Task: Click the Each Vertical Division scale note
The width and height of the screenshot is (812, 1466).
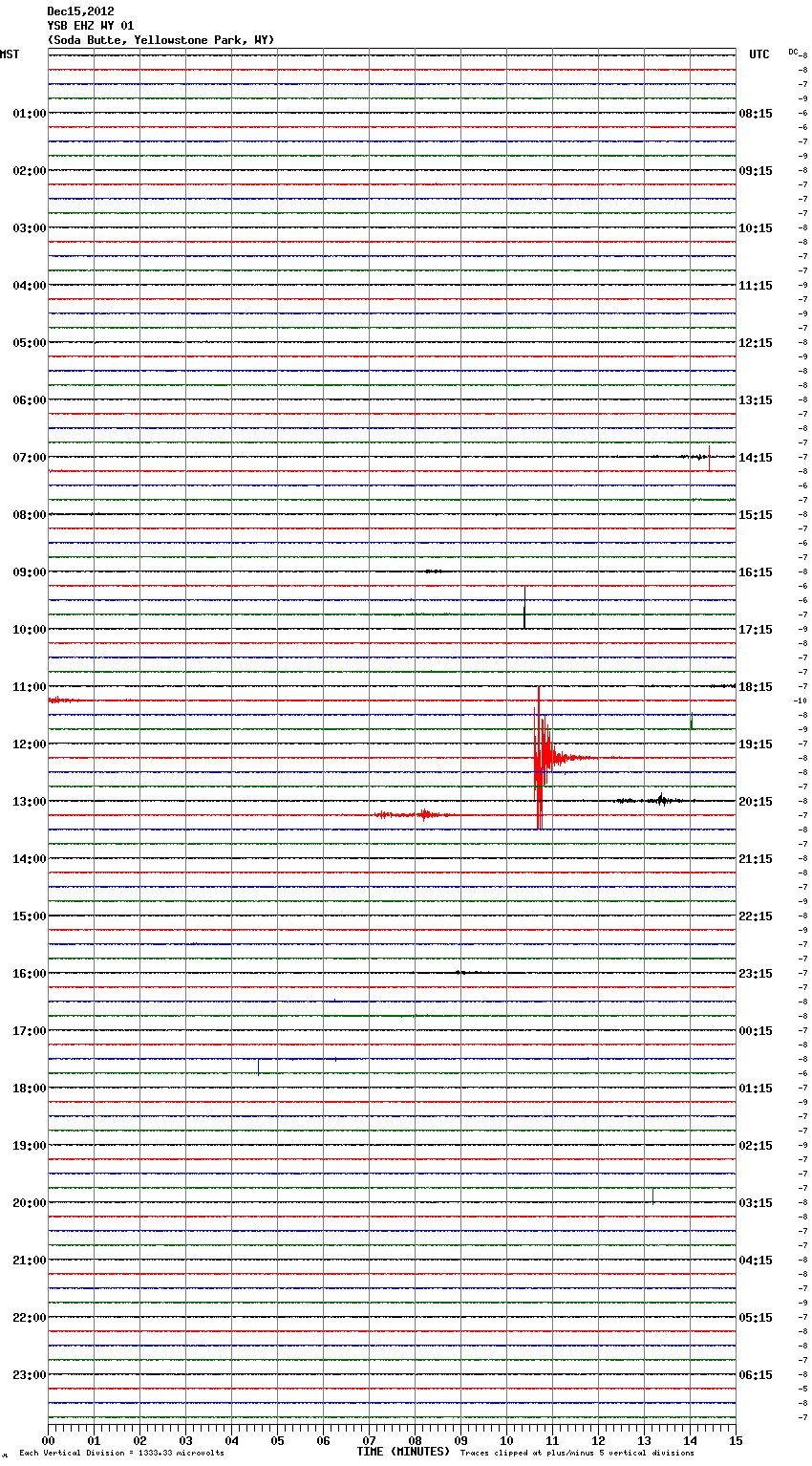Action: [x=121, y=1453]
